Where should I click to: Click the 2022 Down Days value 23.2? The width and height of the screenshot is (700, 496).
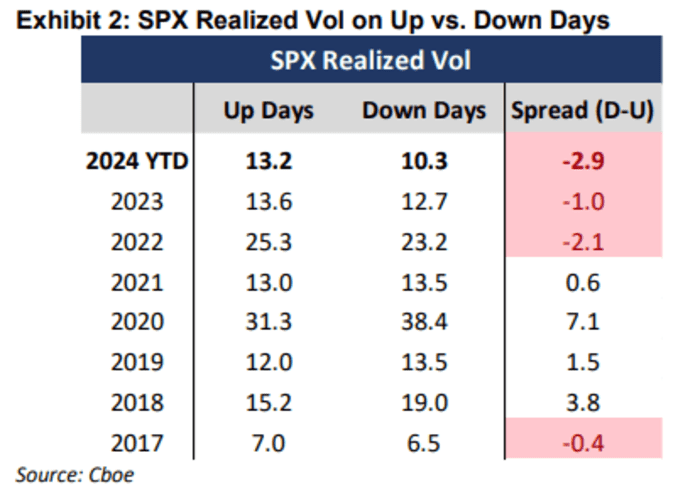click(x=424, y=240)
